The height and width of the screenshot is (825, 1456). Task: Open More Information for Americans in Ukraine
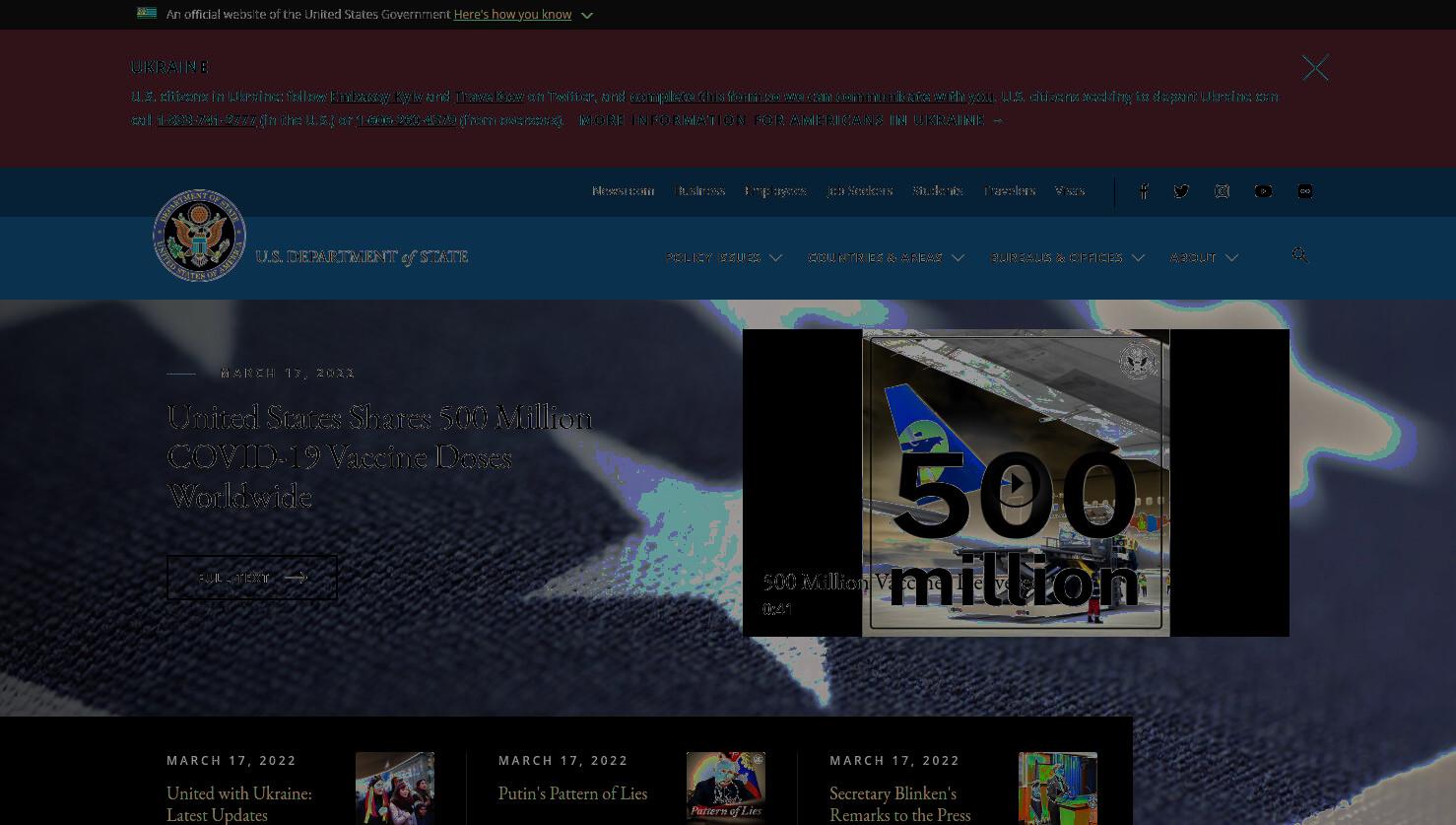point(791,120)
